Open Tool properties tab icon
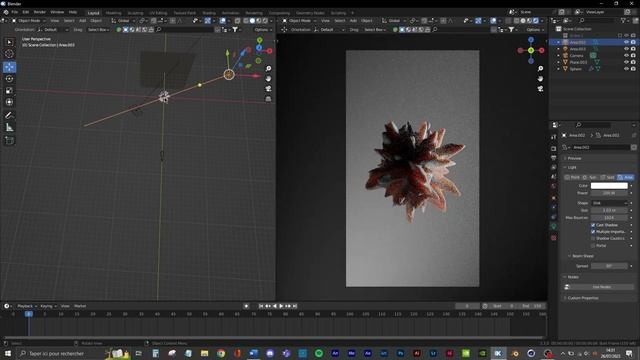 point(553,137)
